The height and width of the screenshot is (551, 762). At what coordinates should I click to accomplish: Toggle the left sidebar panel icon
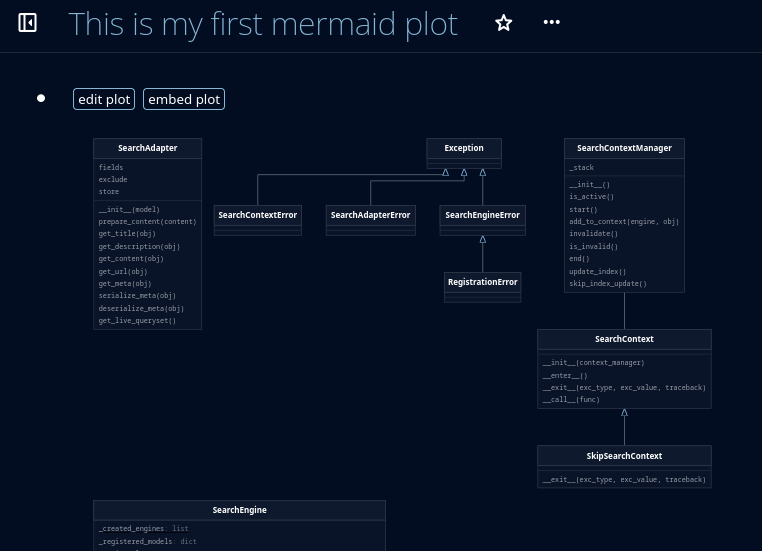(27, 23)
